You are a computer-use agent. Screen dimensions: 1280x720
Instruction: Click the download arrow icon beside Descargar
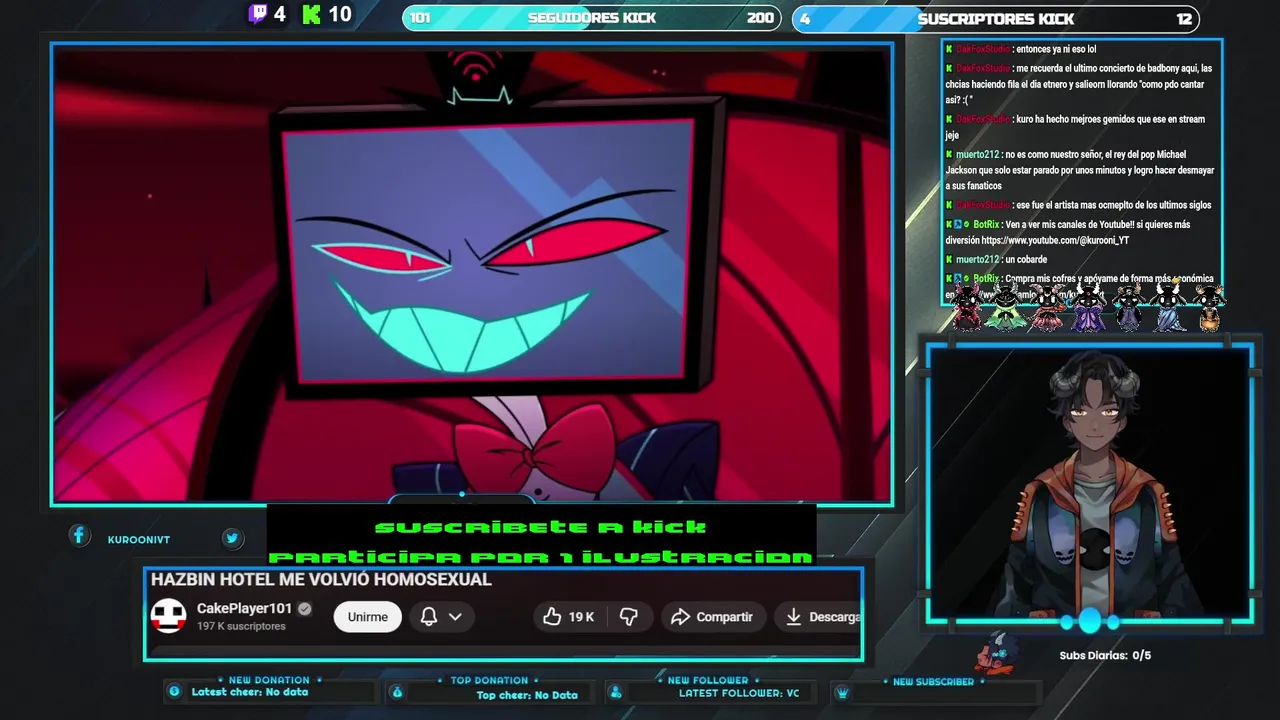click(793, 617)
